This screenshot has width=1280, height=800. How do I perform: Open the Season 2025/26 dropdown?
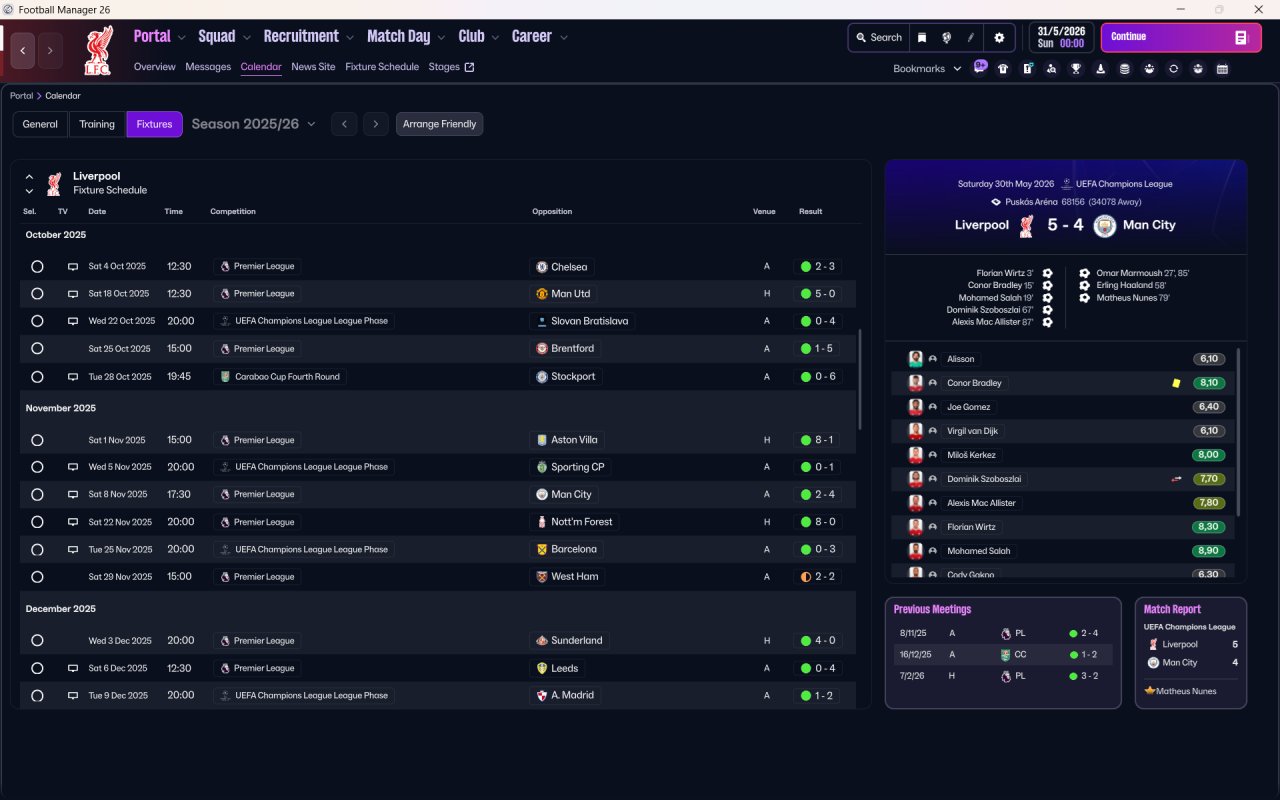(x=253, y=124)
